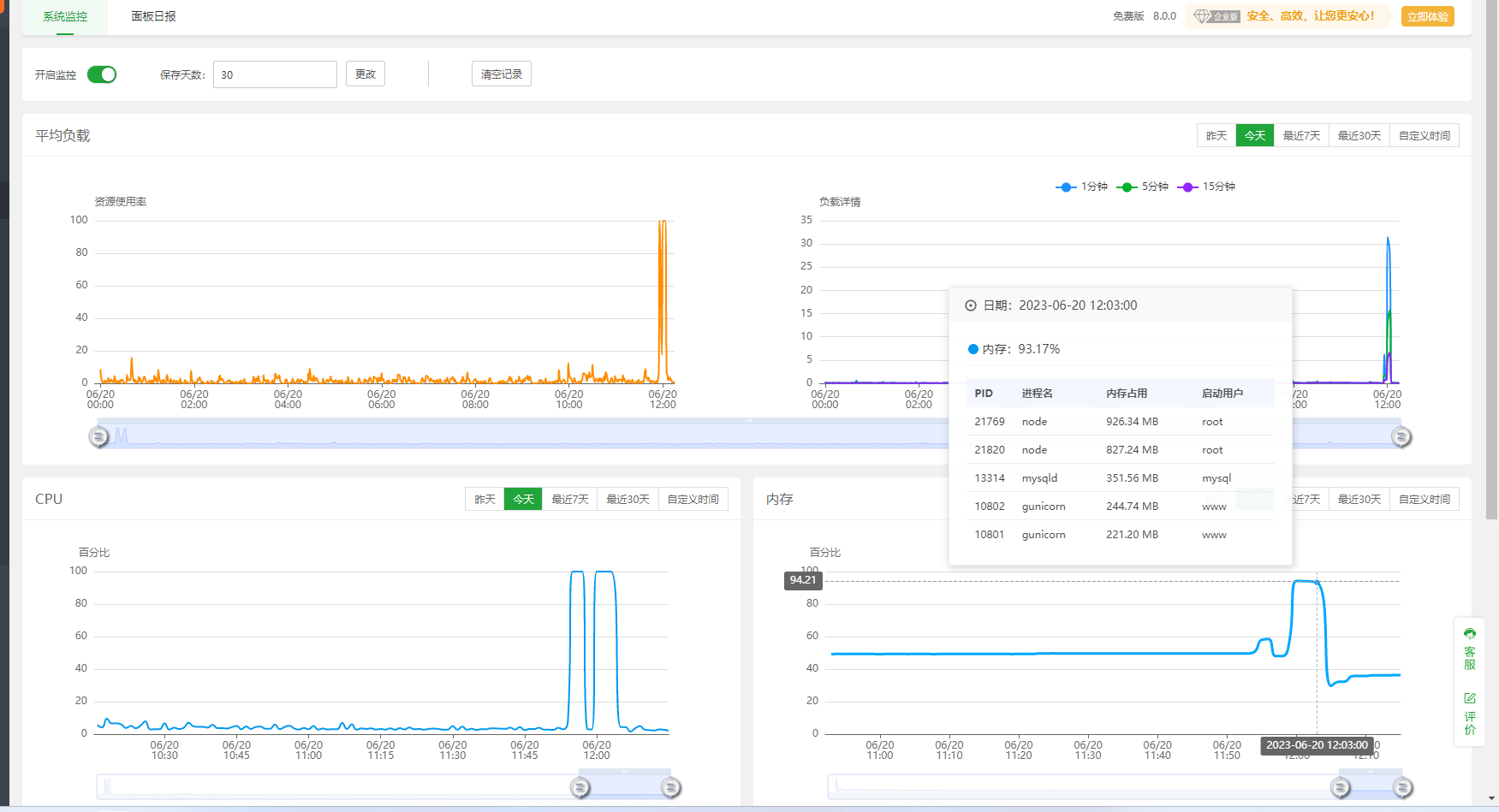Click the 清空记录 button
Image resolution: width=1499 pixels, height=812 pixels.
pos(501,74)
